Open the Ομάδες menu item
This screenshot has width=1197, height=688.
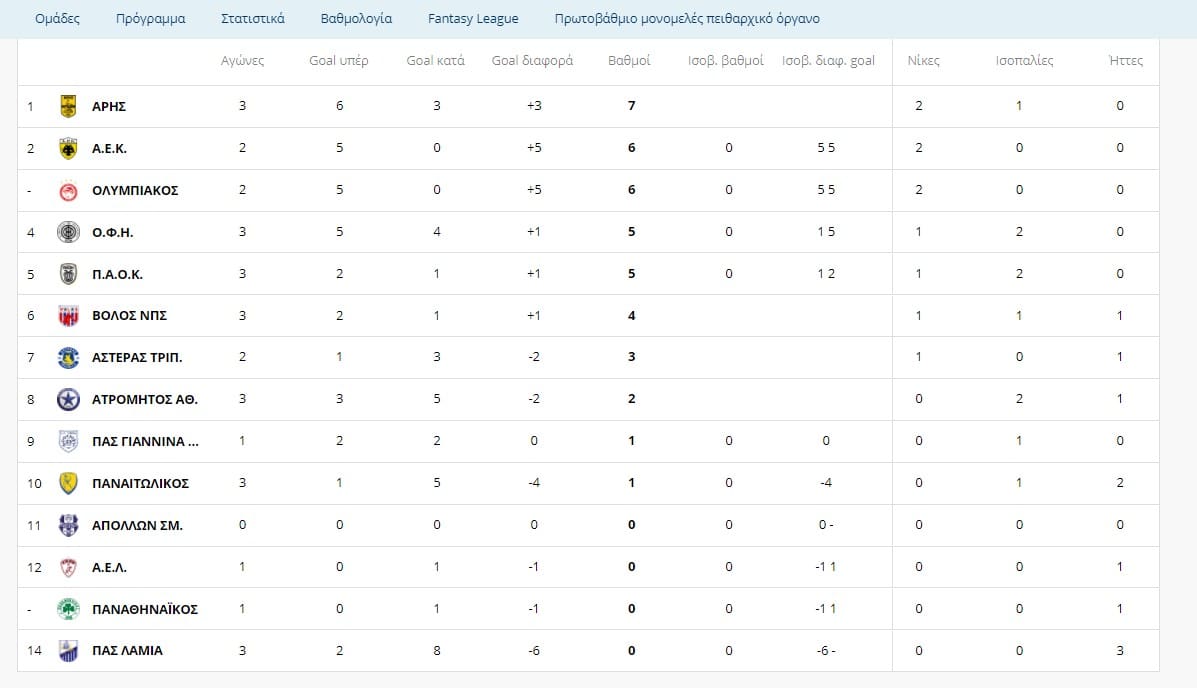point(57,19)
